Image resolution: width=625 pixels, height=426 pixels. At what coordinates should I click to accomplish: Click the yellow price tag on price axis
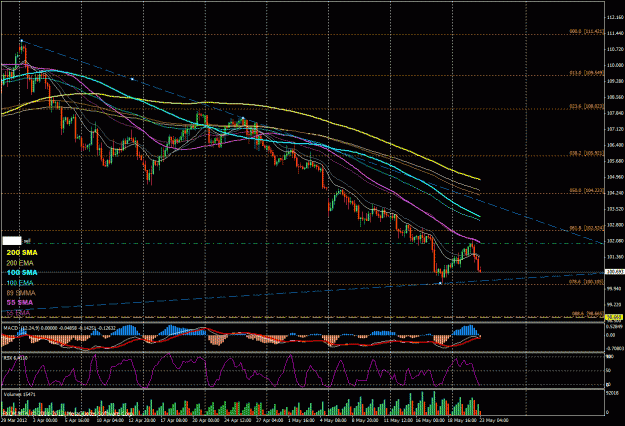point(615,317)
